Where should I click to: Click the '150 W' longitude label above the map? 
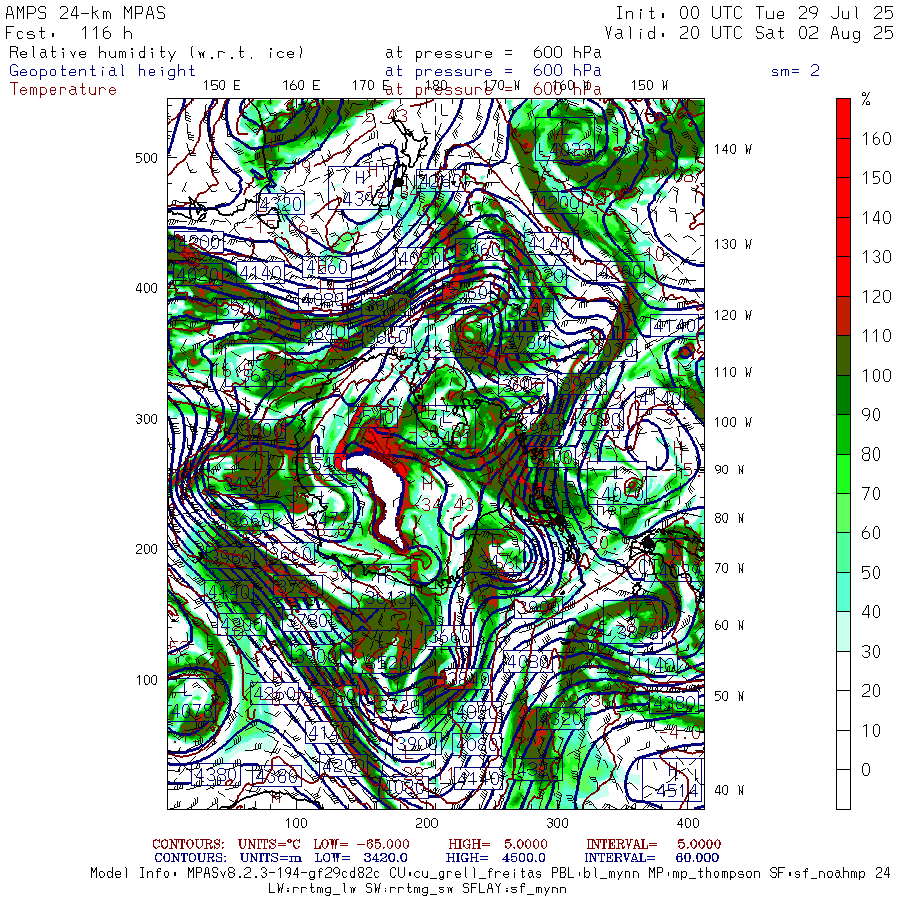pos(649,86)
